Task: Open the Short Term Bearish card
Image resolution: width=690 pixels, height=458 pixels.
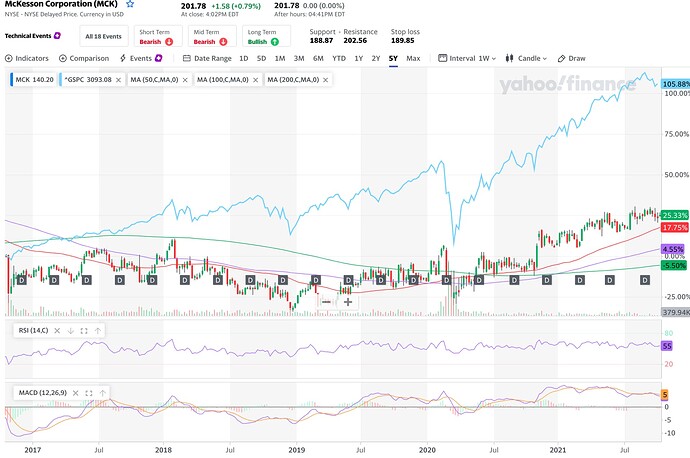Action: point(158,36)
